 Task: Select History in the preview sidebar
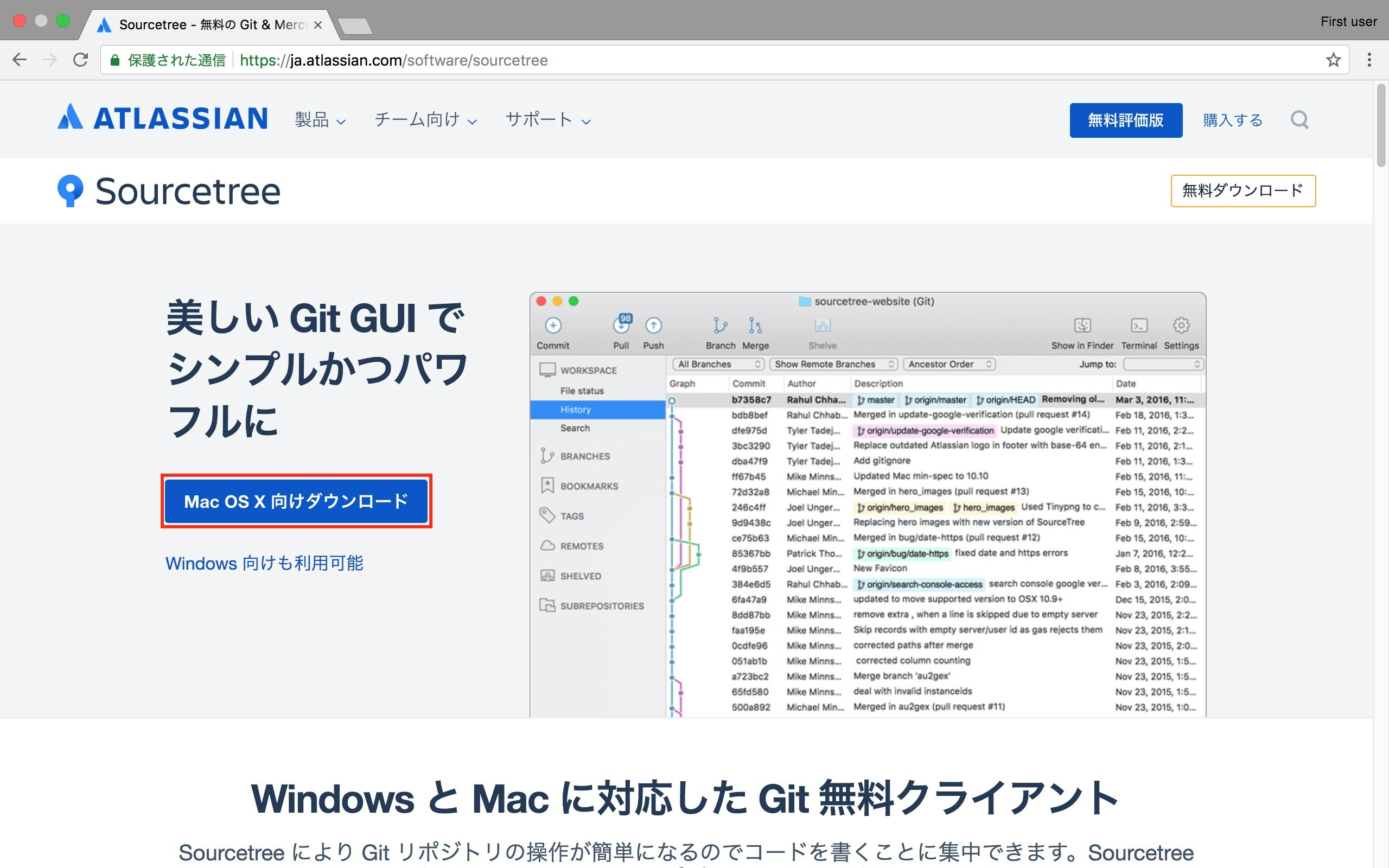pos(597,409)
